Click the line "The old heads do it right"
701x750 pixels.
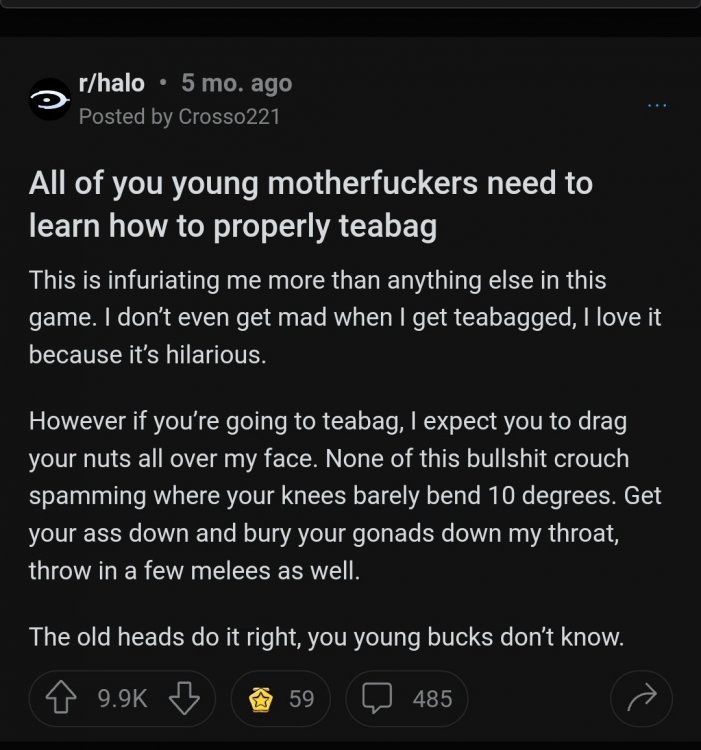326,636
